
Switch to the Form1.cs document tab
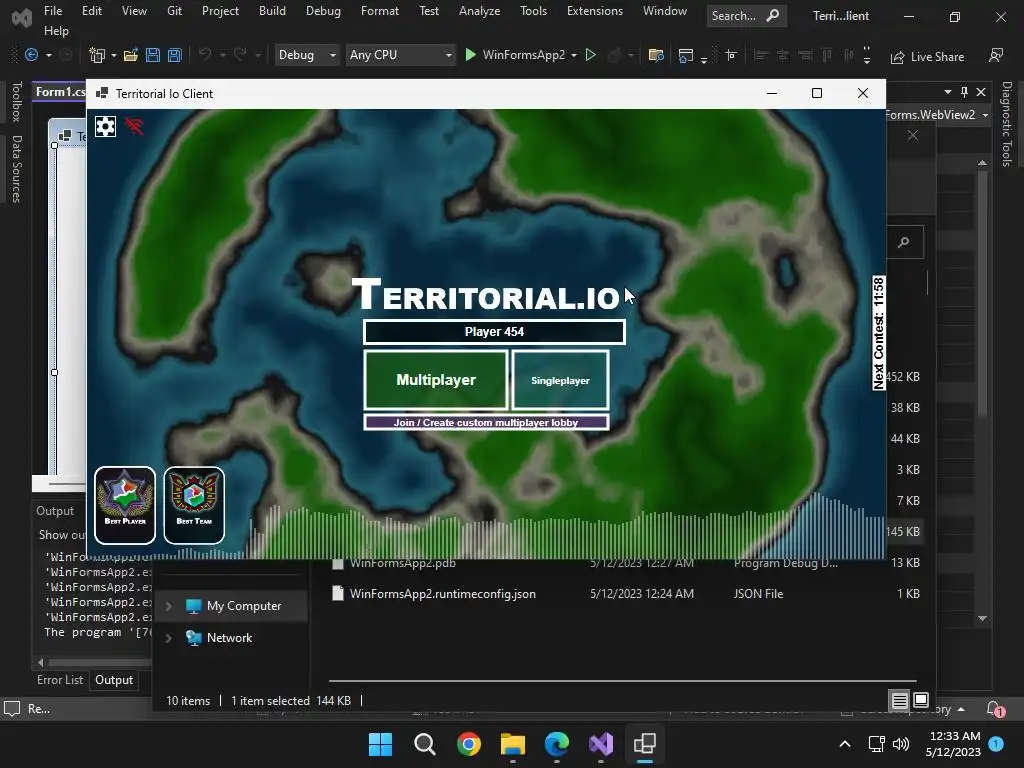click(59, 91)
